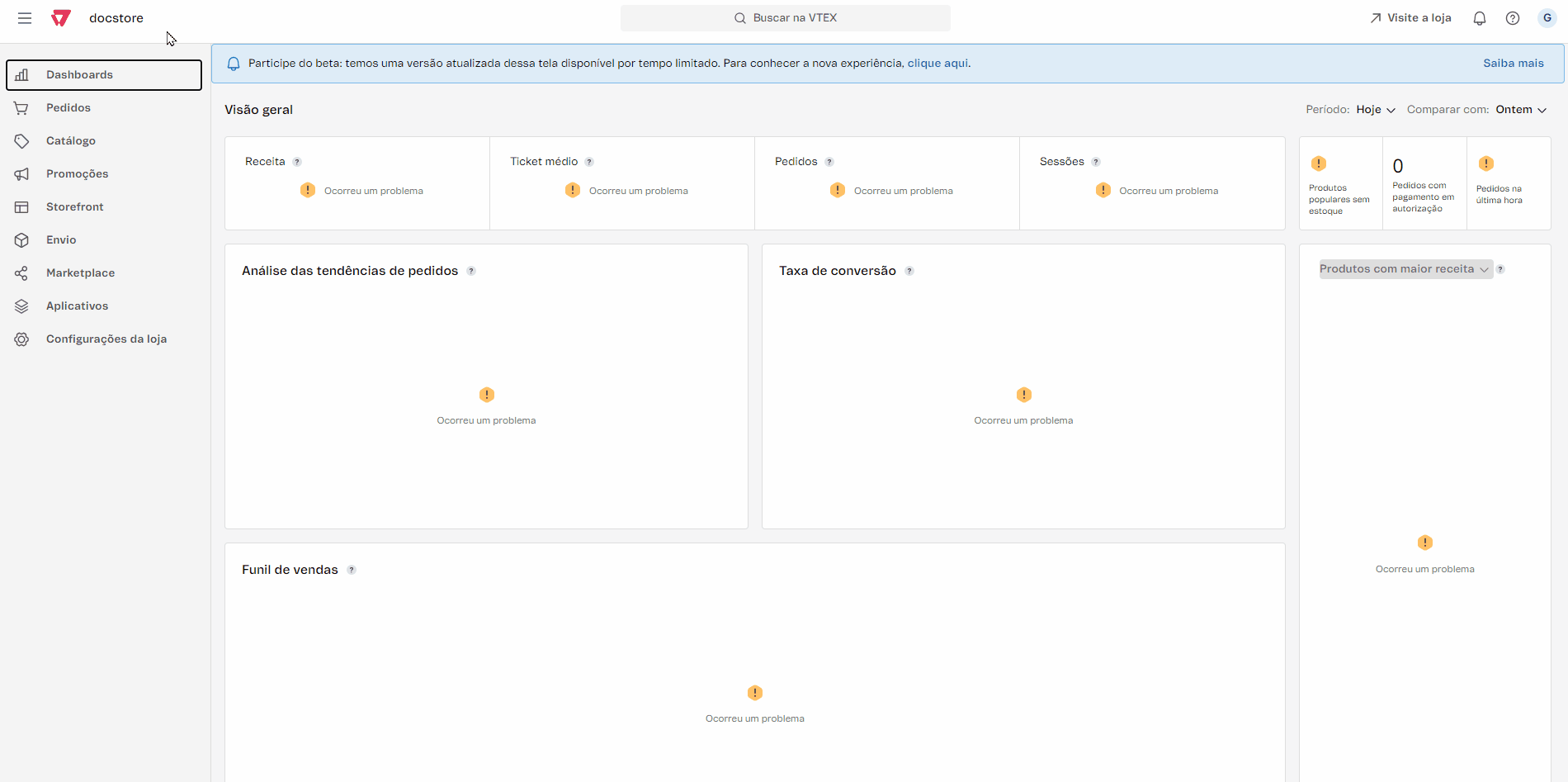Viewport: 1568px width, 782px height.
Task: Follow the 'clique aqui' beta link
Action: tap(937, 64)
